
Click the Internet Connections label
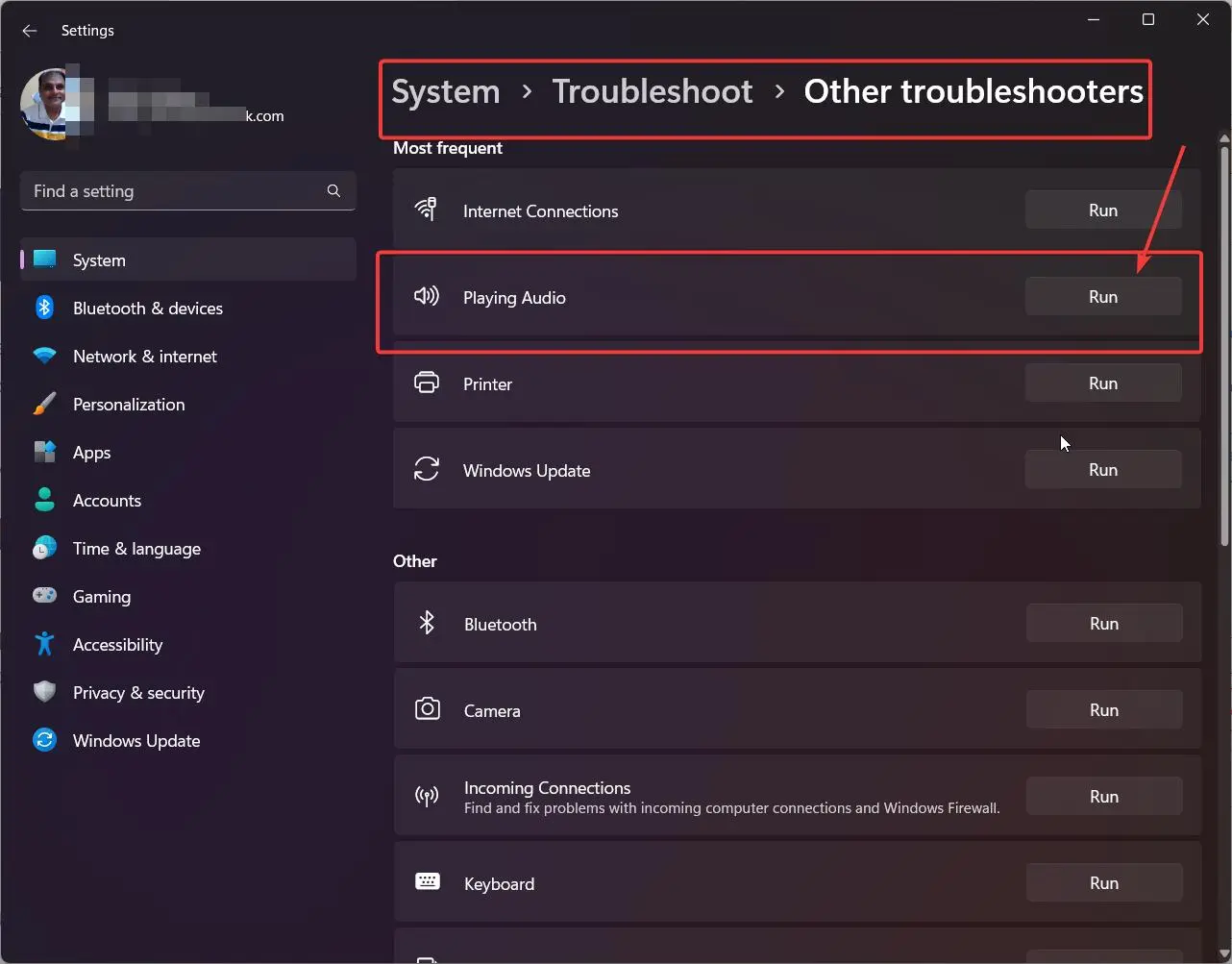540,211
